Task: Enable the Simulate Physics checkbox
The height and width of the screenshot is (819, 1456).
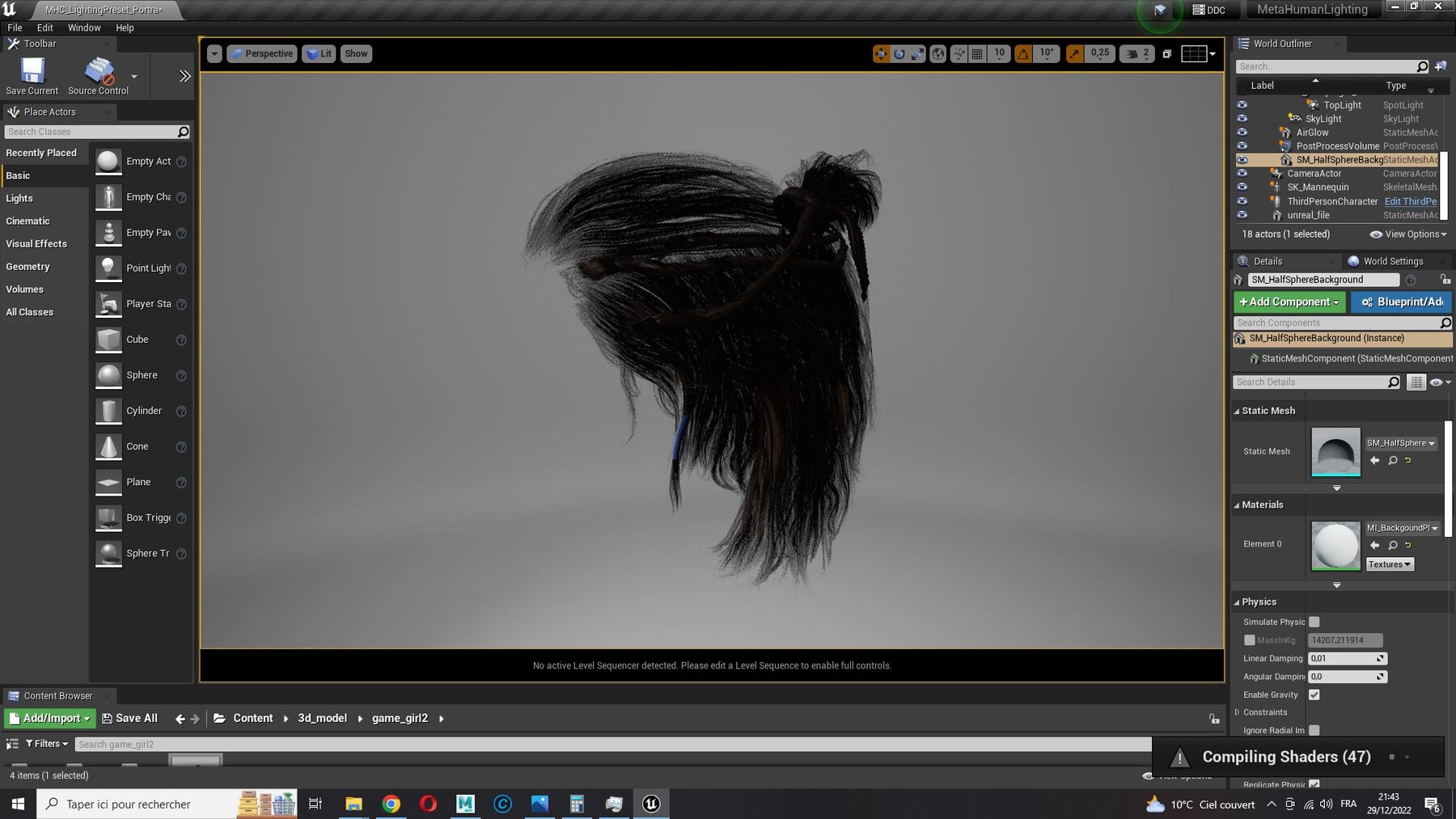Action: pyautogui.click(x=1314, y=622)
